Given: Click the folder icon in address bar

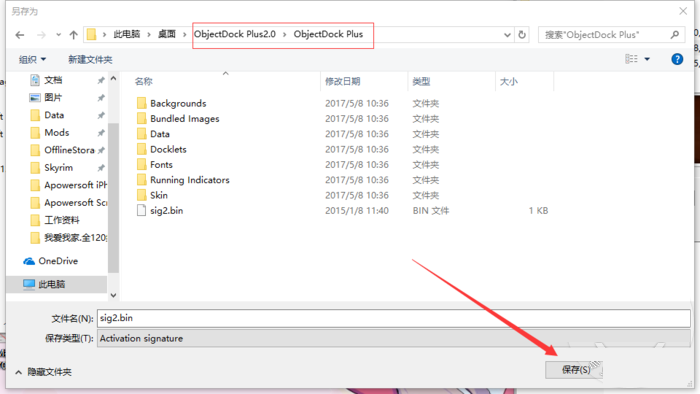Looking at the screenshot, I should point(92,34).
